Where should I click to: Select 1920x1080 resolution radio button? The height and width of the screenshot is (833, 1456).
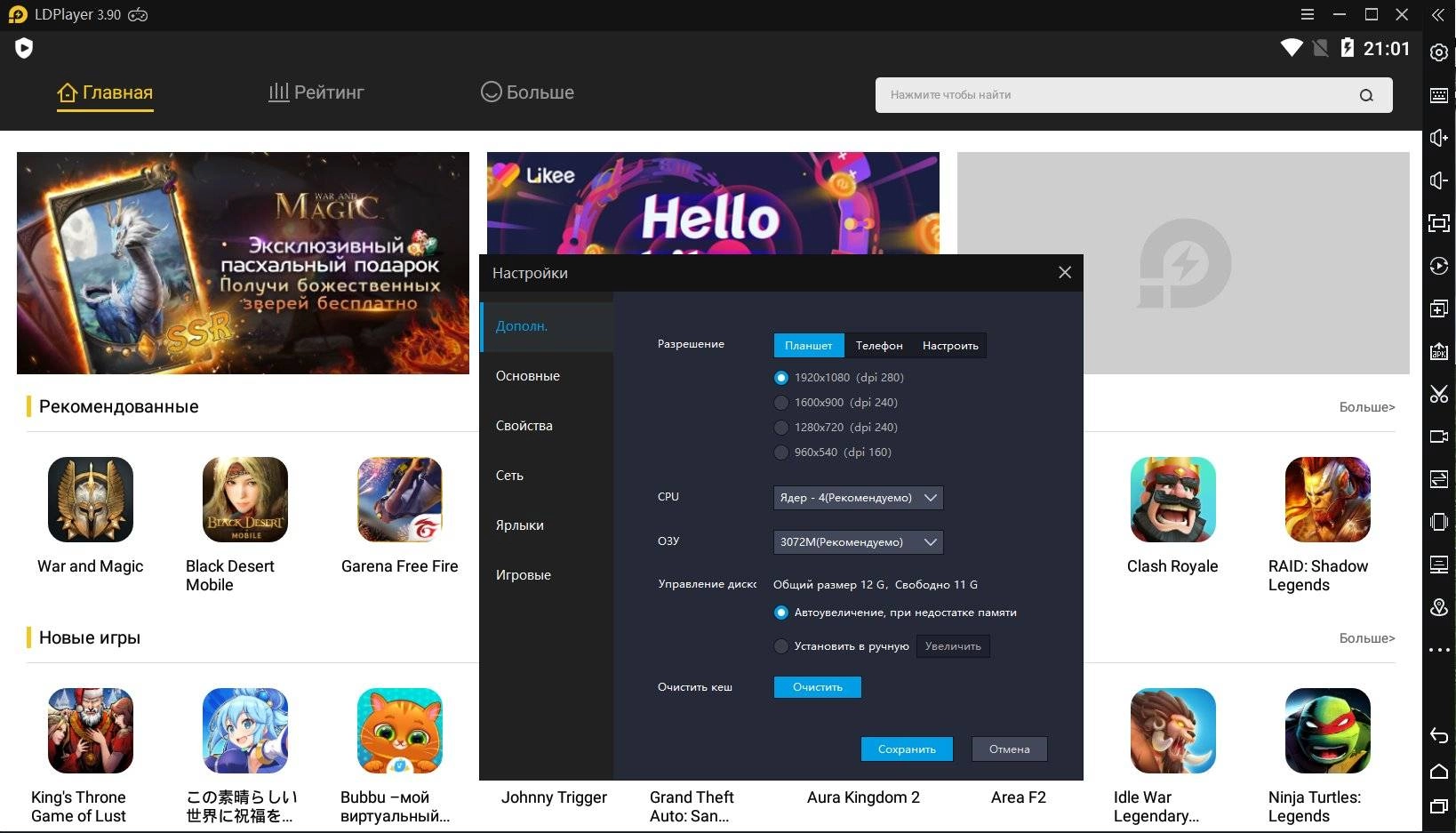(781, 378)
